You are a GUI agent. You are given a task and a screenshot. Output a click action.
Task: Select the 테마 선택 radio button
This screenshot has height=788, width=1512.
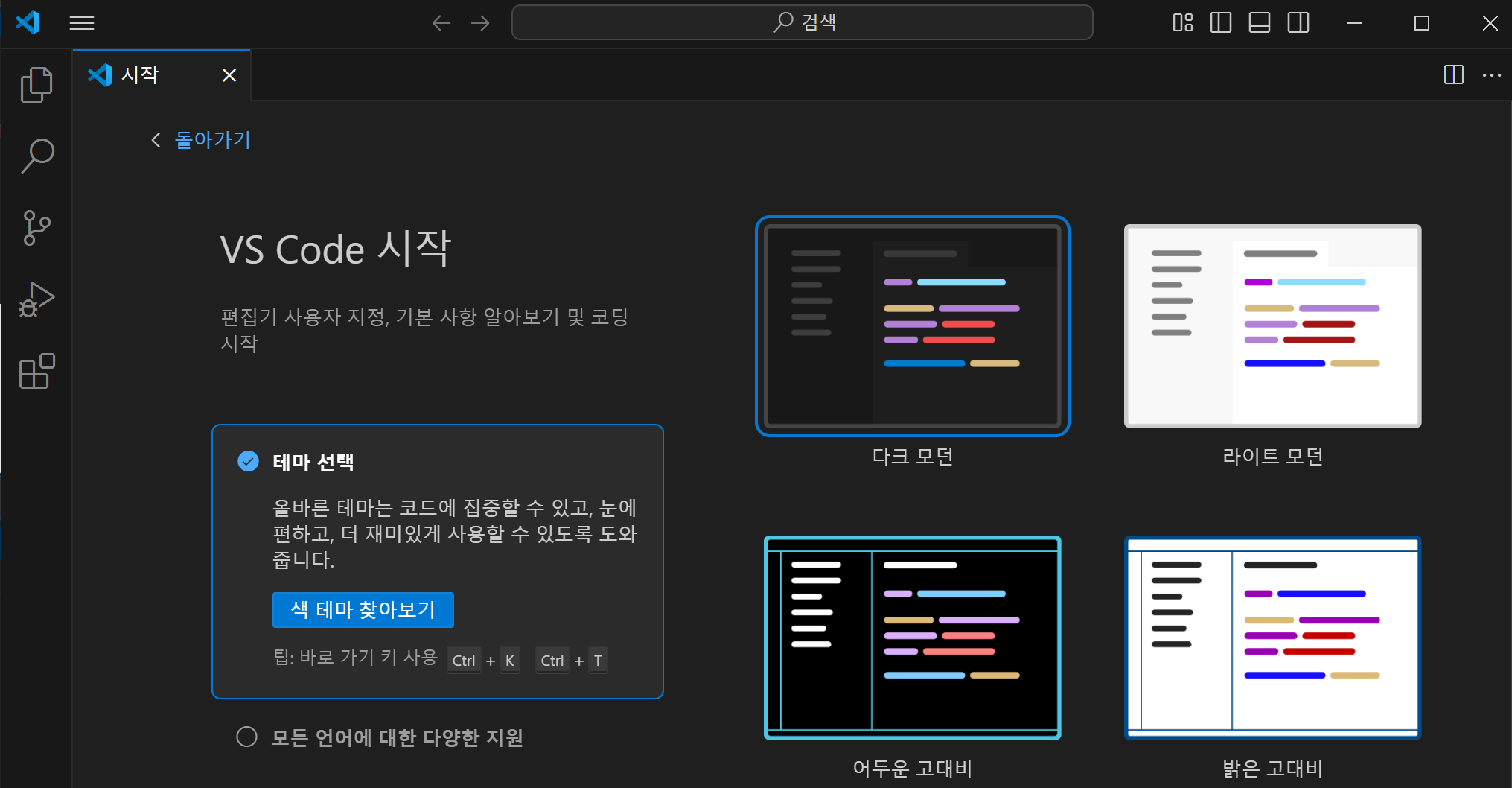[x=248, y=462]
